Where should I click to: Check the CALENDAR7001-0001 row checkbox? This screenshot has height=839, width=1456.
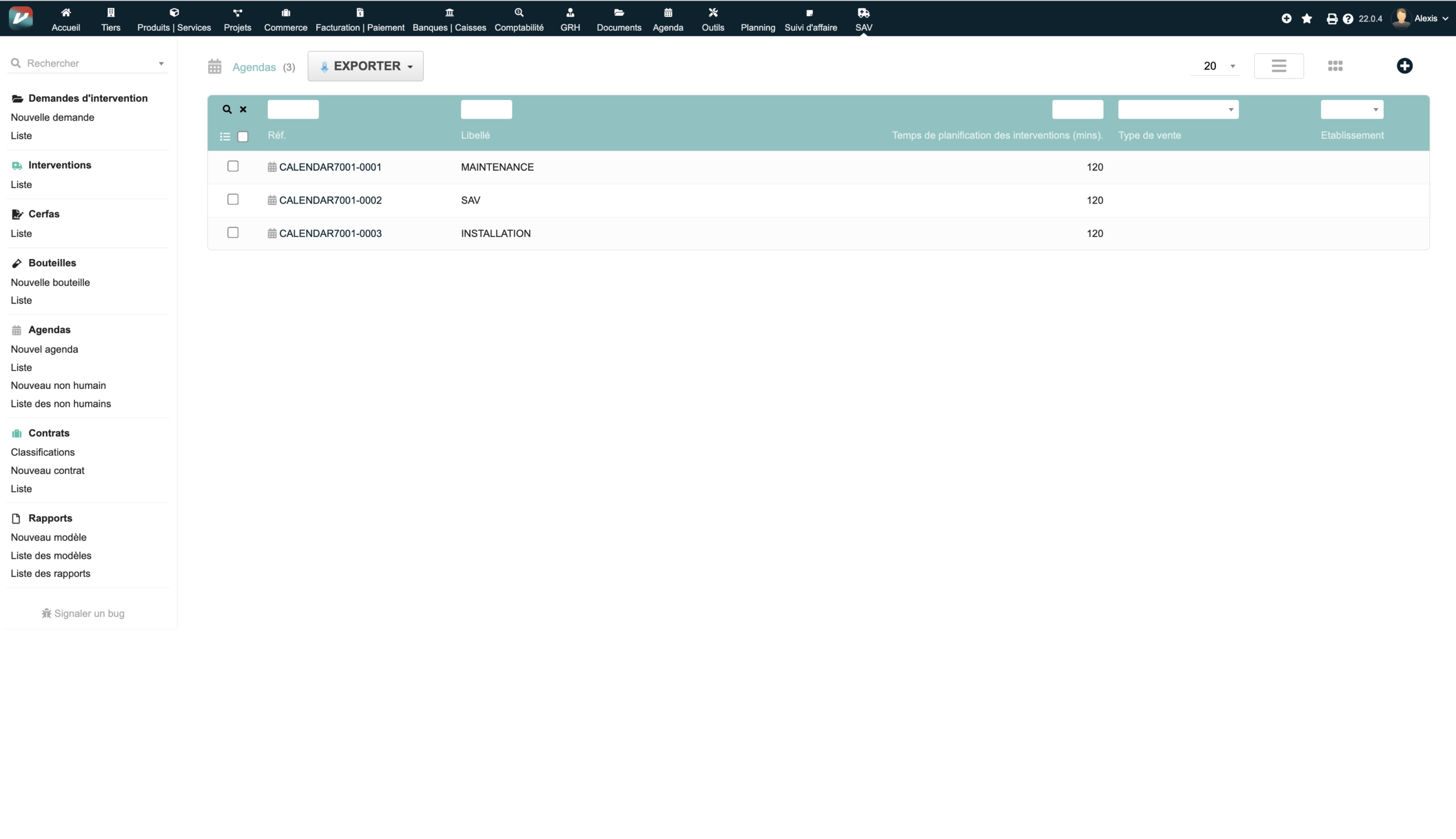[233, 167]
